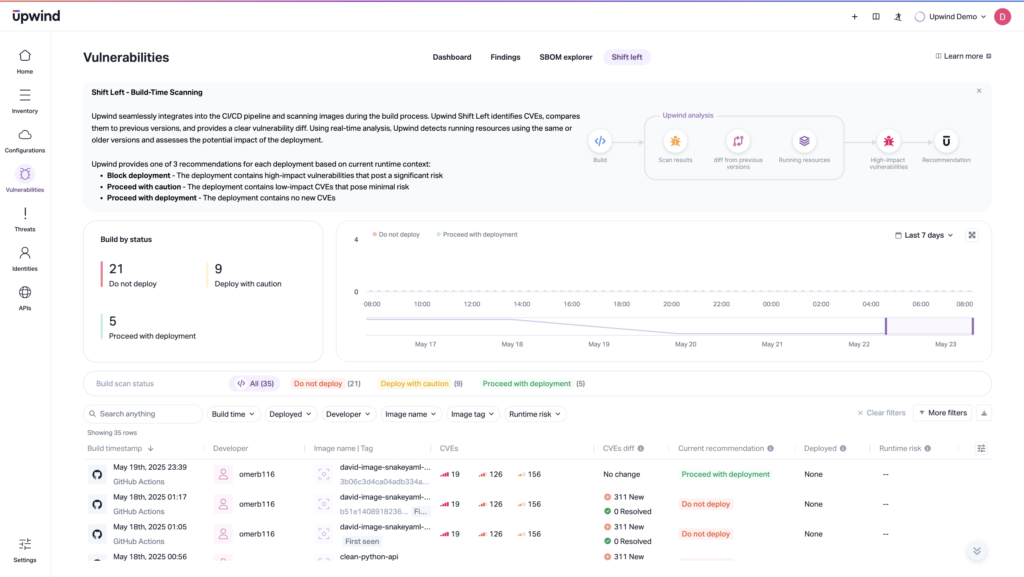Viewport: 1024px width, 577px height.
Task: Open table column settings icon
Action: click(981, 448)
